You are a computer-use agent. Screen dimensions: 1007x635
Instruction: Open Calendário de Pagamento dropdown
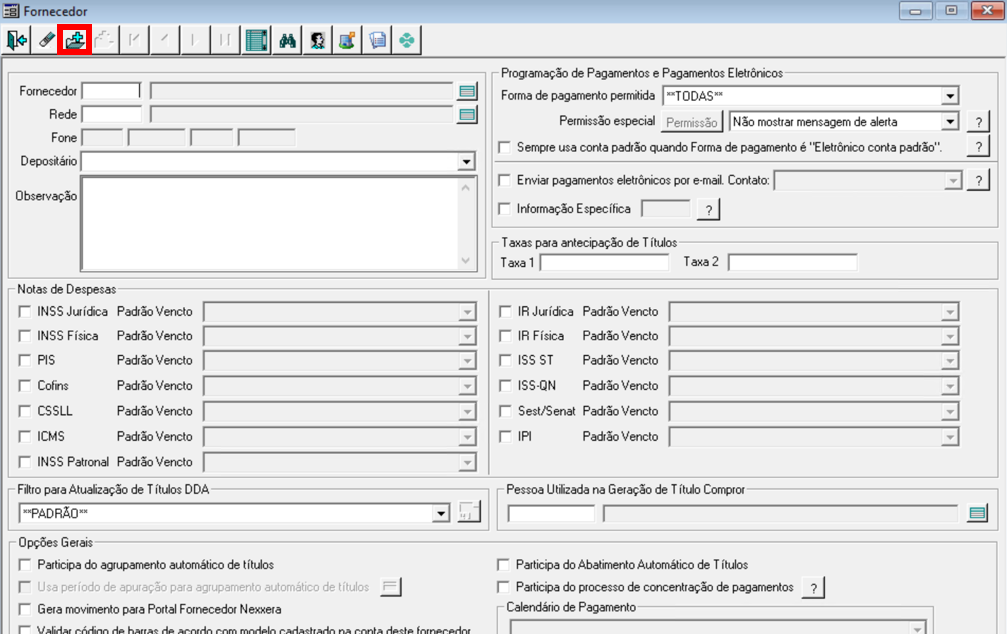[919, 627]
